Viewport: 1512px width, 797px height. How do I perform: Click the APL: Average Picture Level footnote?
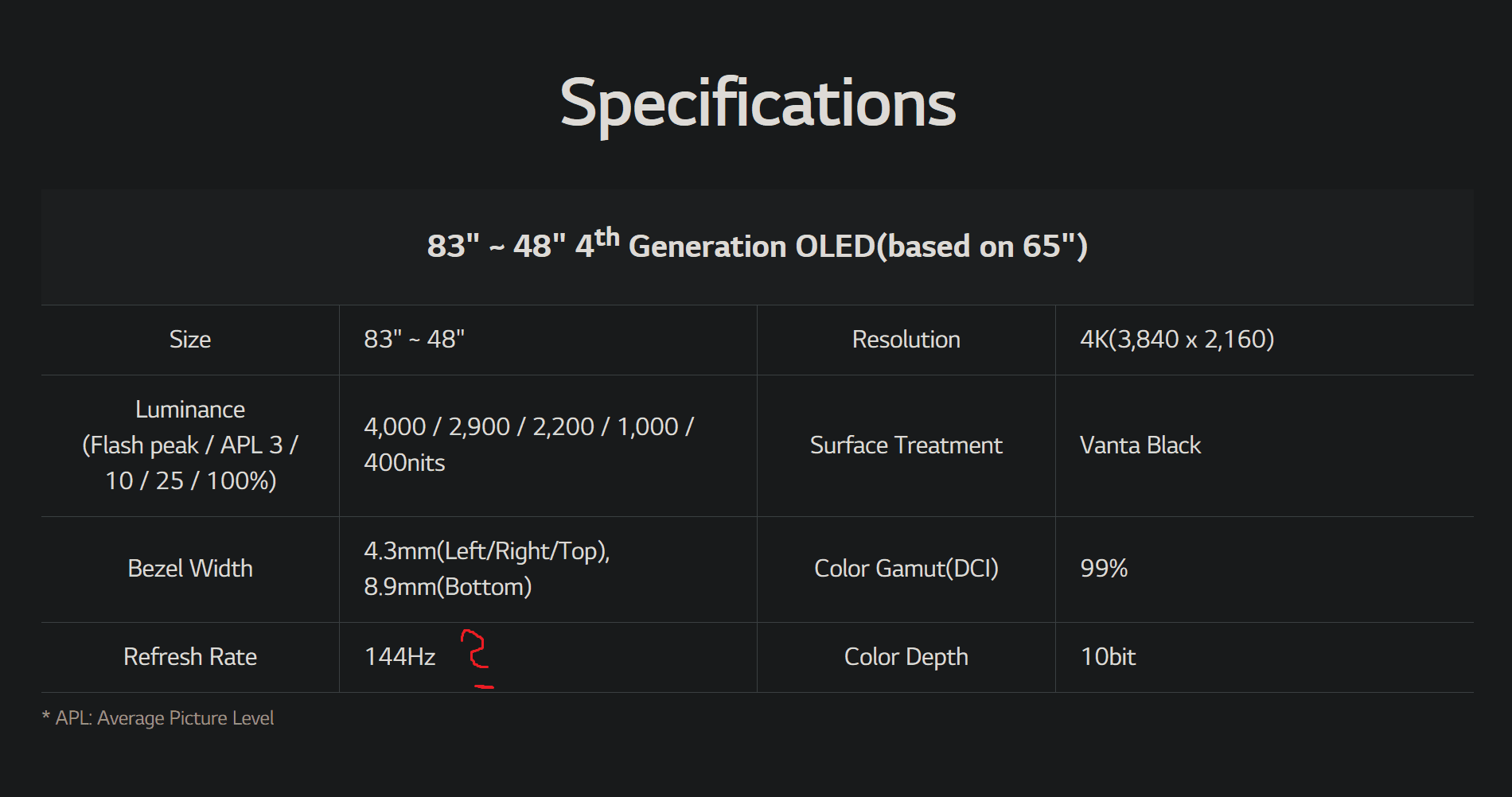tap(158, 718)
